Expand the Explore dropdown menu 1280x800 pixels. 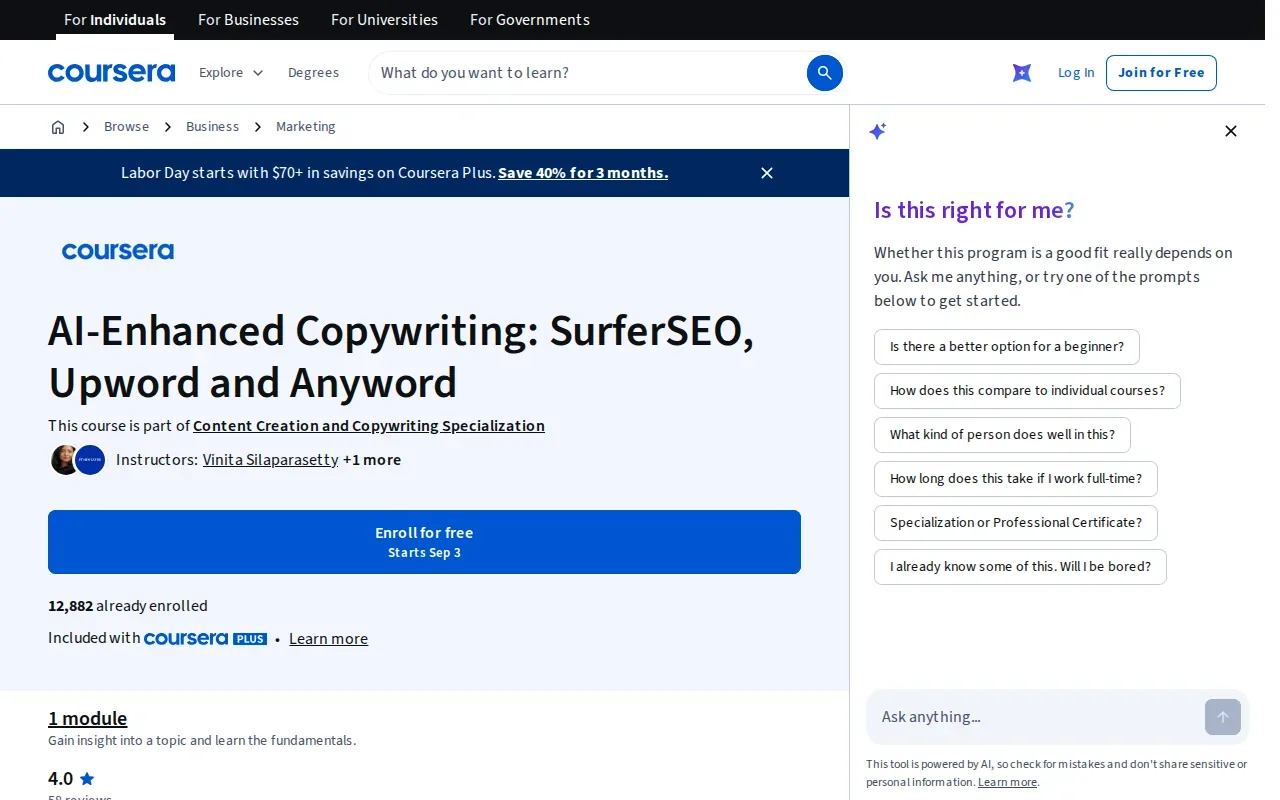click(231, 73)
